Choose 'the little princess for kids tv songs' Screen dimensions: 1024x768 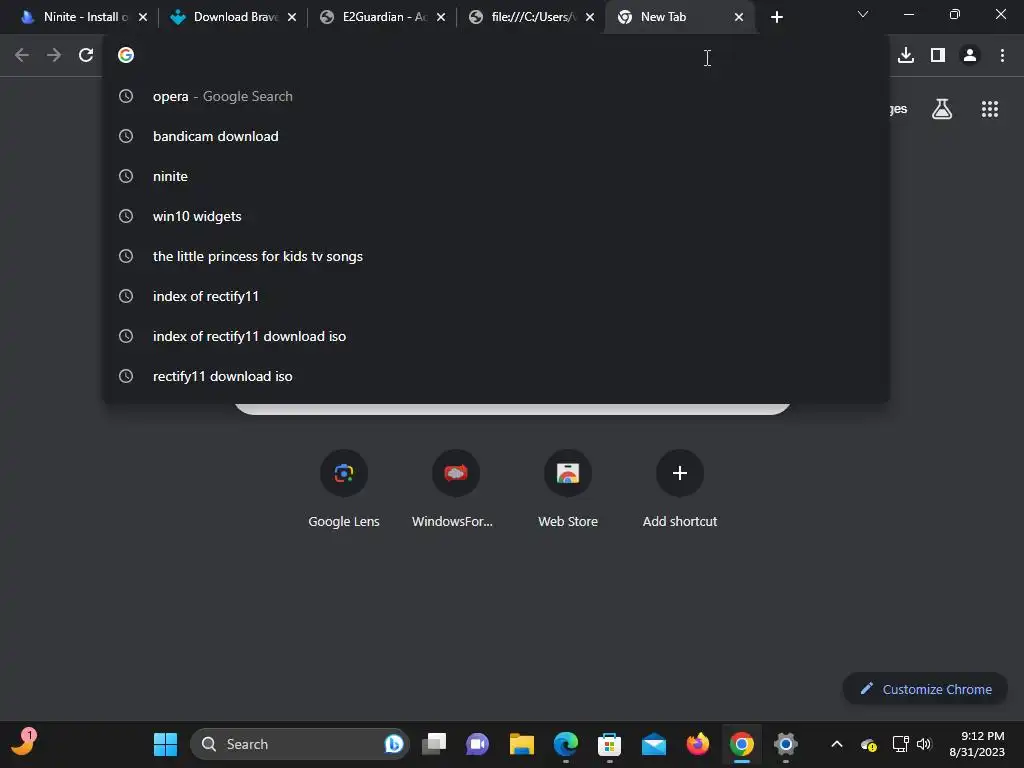[496, 256]
